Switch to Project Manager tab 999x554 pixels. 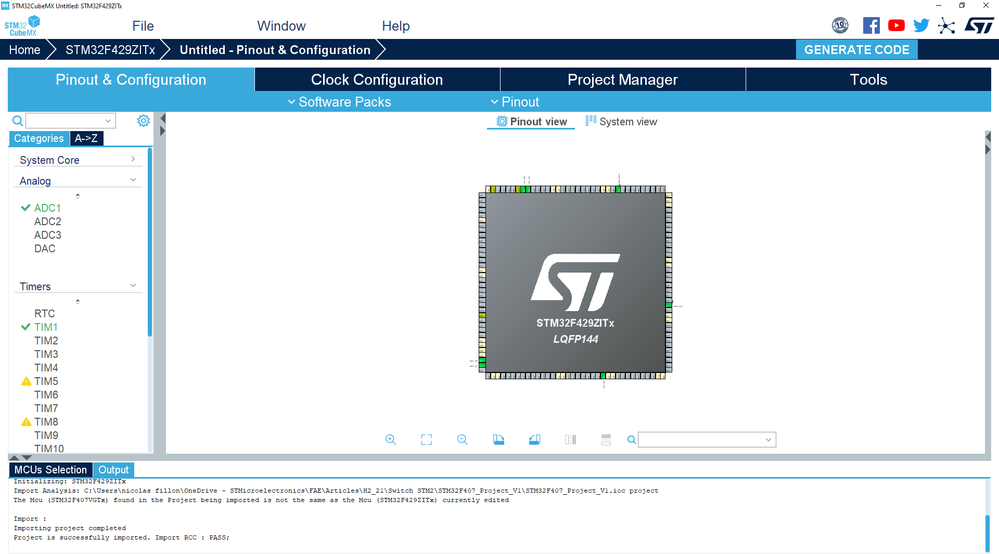click(x=622, y=80)
